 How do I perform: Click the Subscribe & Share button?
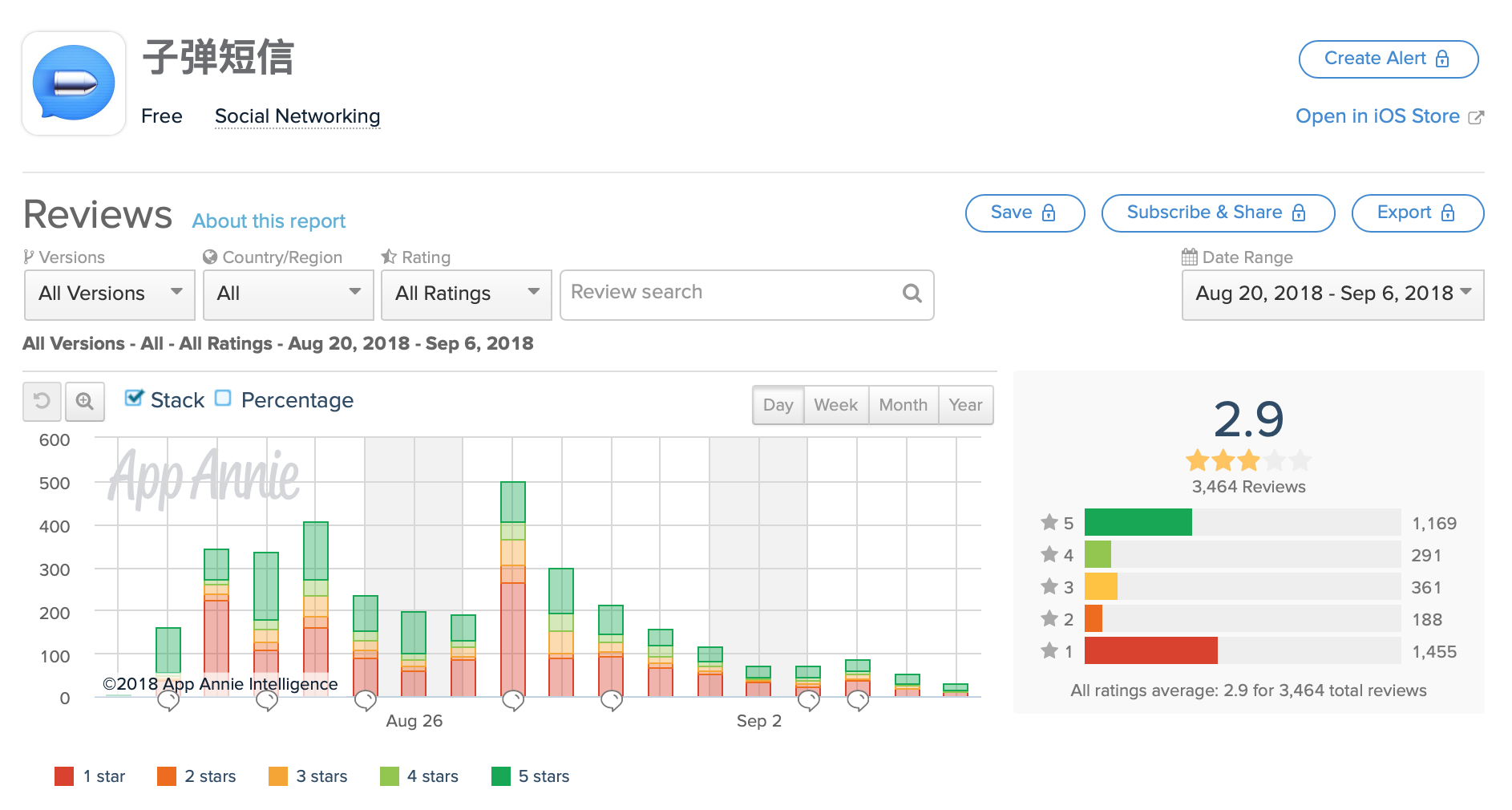click(x=1219, y=213)
